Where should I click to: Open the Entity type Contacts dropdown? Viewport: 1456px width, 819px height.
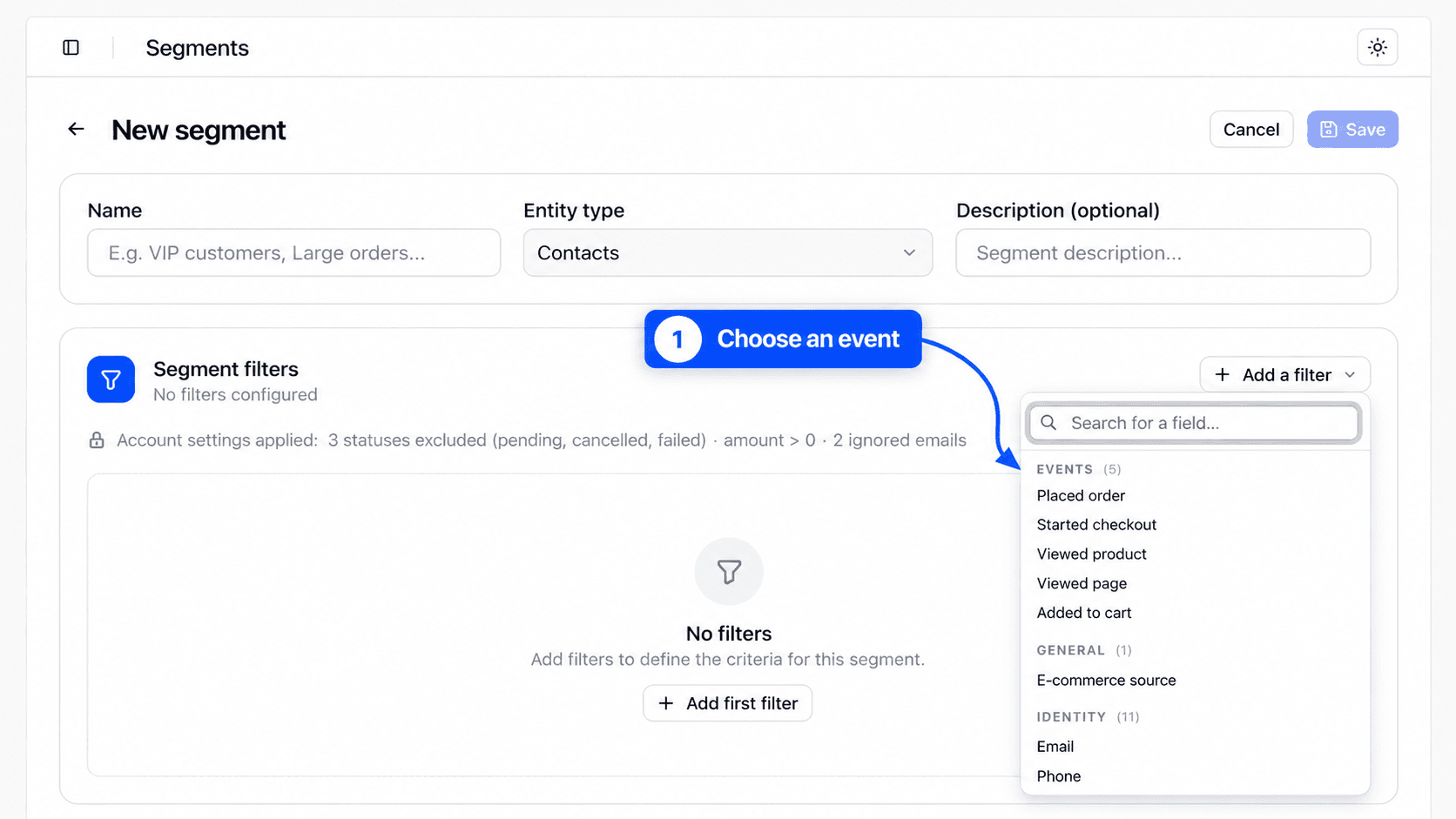[728, 253]
